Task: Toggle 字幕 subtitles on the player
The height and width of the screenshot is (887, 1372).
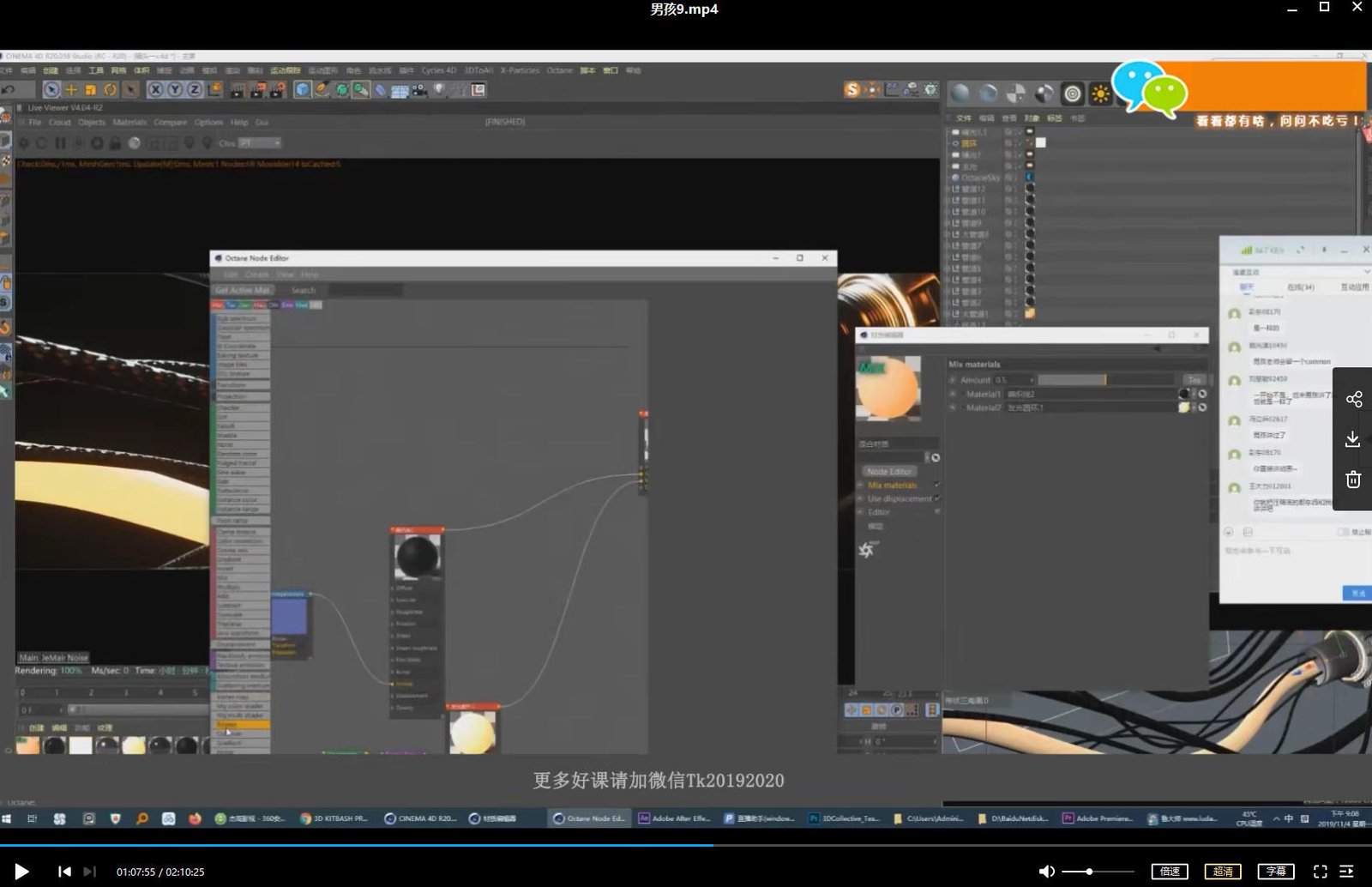Action: pos(1275,872)
